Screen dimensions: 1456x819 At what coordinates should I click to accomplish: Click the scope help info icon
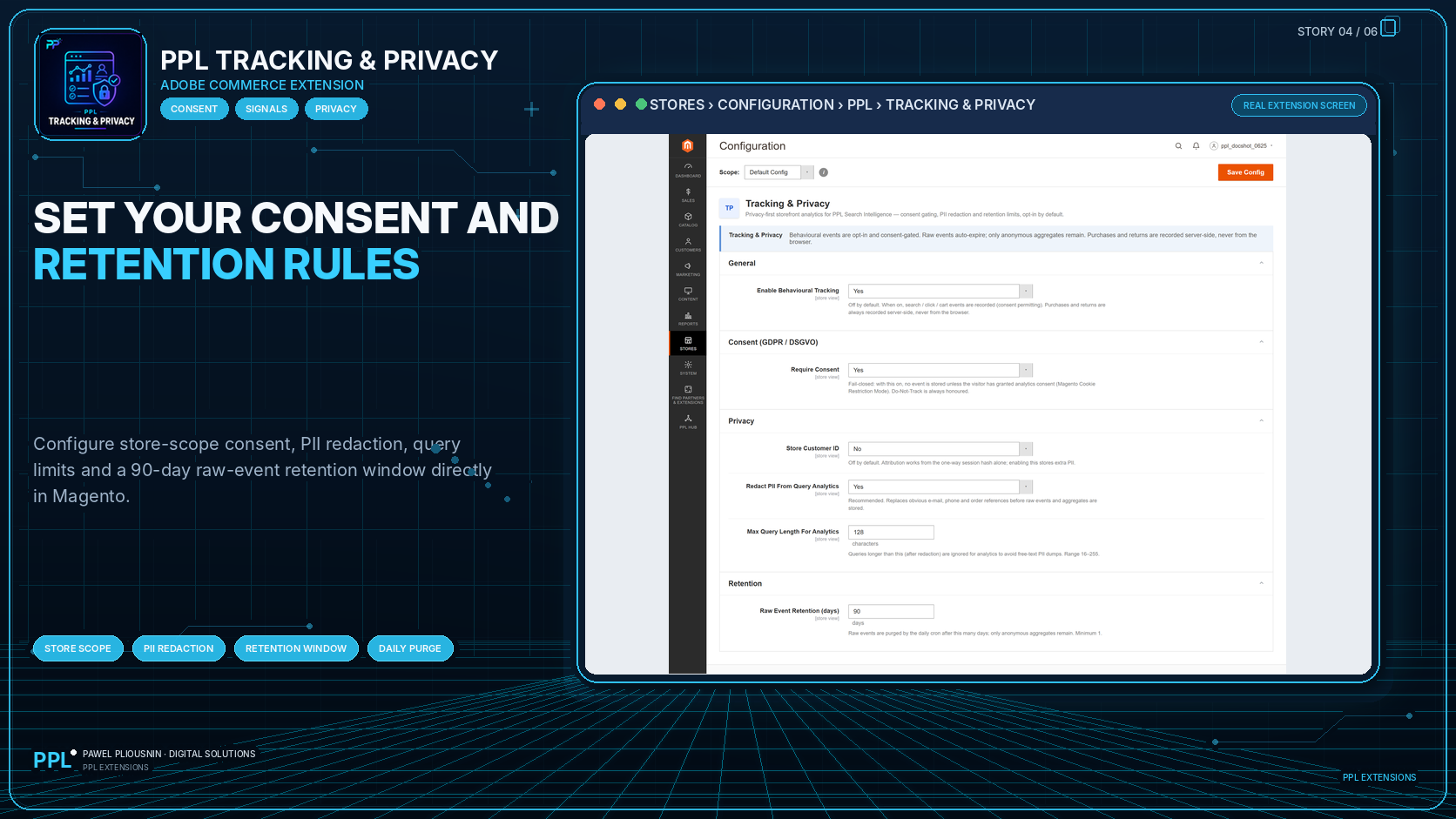pos(823,172)
